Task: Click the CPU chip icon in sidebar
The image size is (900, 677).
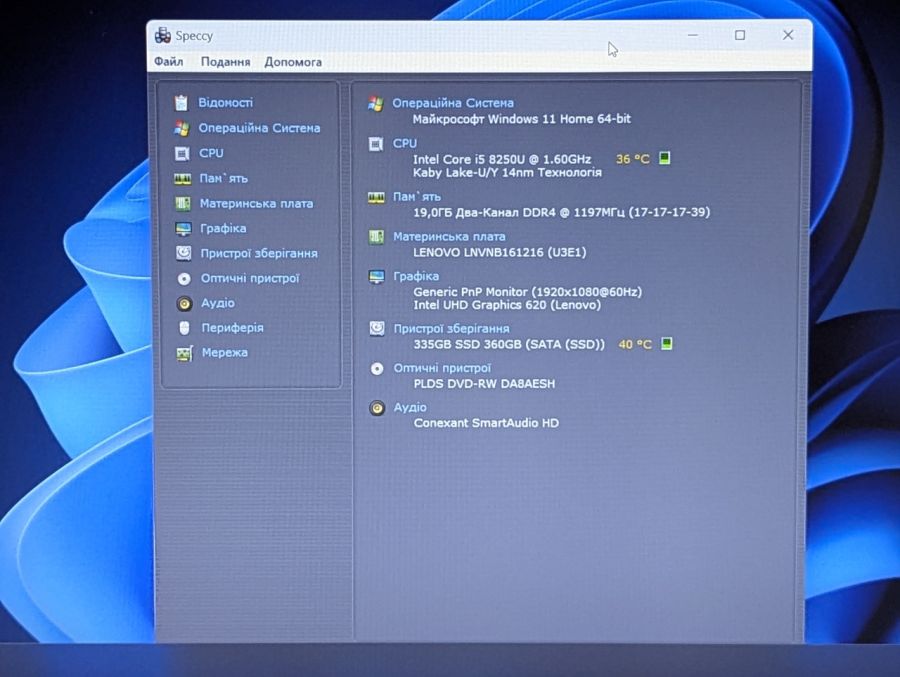Action: coord(182,153)
